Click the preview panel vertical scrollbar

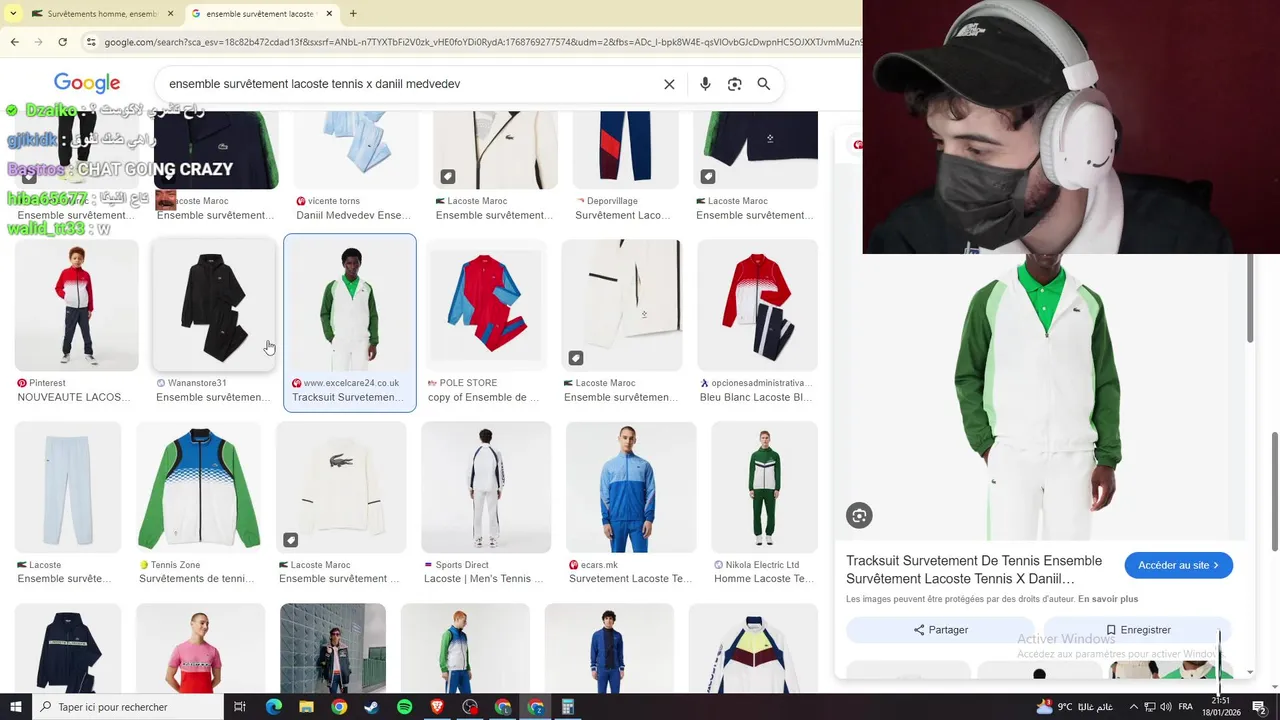point(1248,300)
